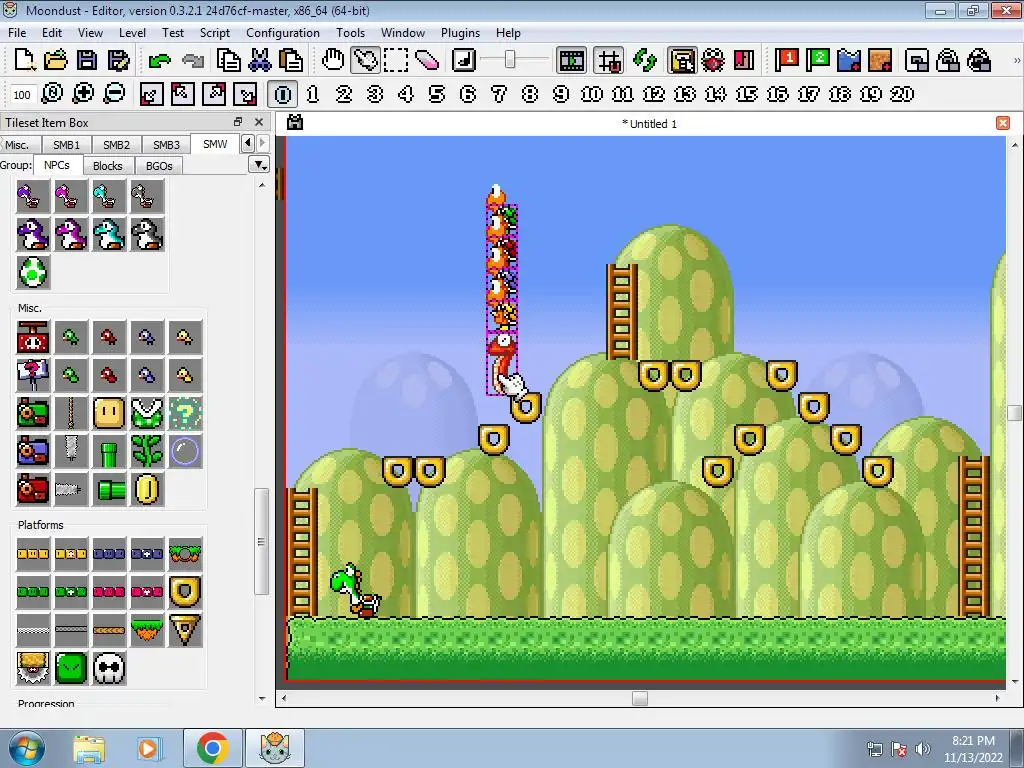Open the file explorer taskbar icon
Screen dimensions: 1024x768
tap(89, 749)
